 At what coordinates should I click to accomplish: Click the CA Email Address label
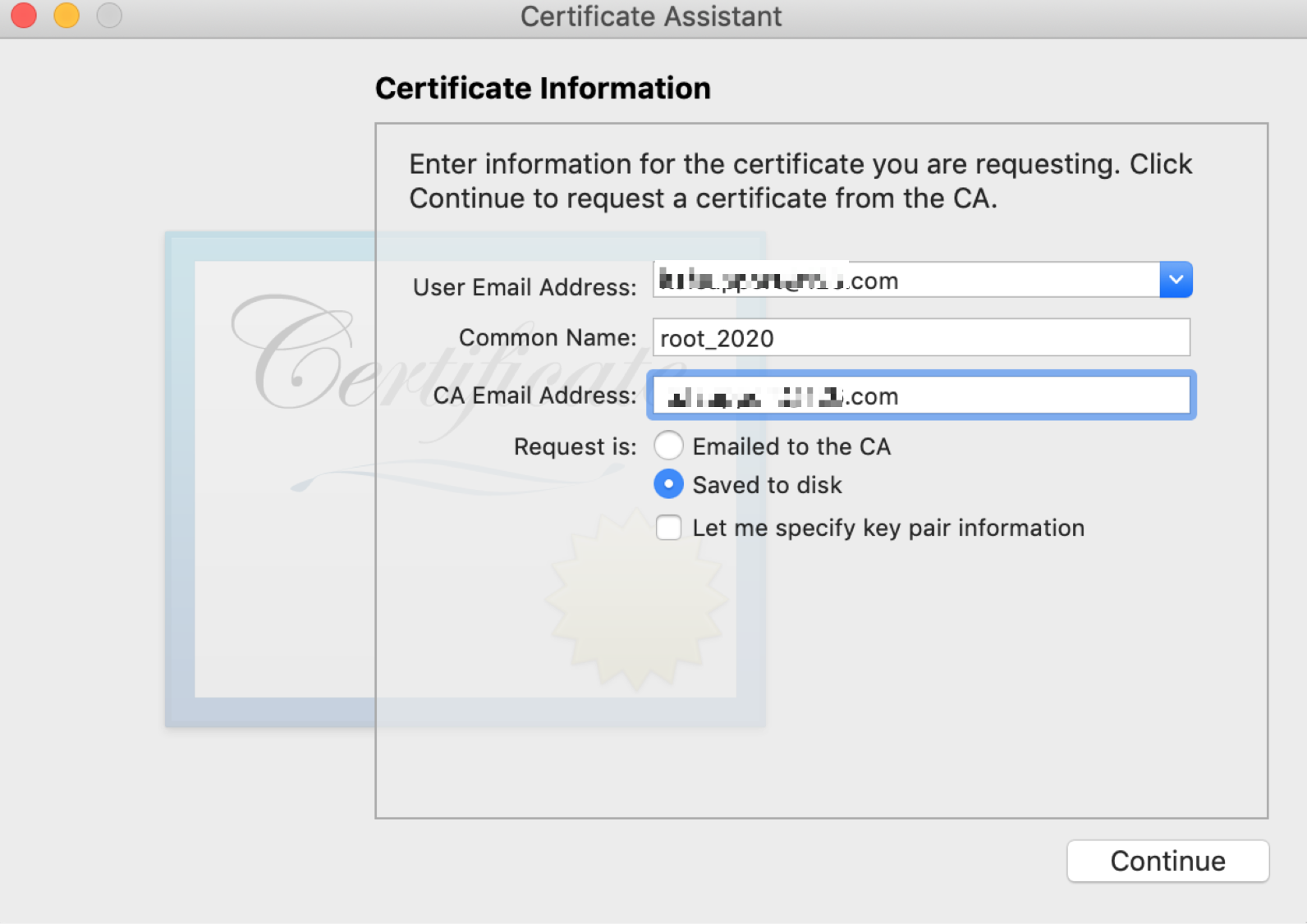coord(534,396)
